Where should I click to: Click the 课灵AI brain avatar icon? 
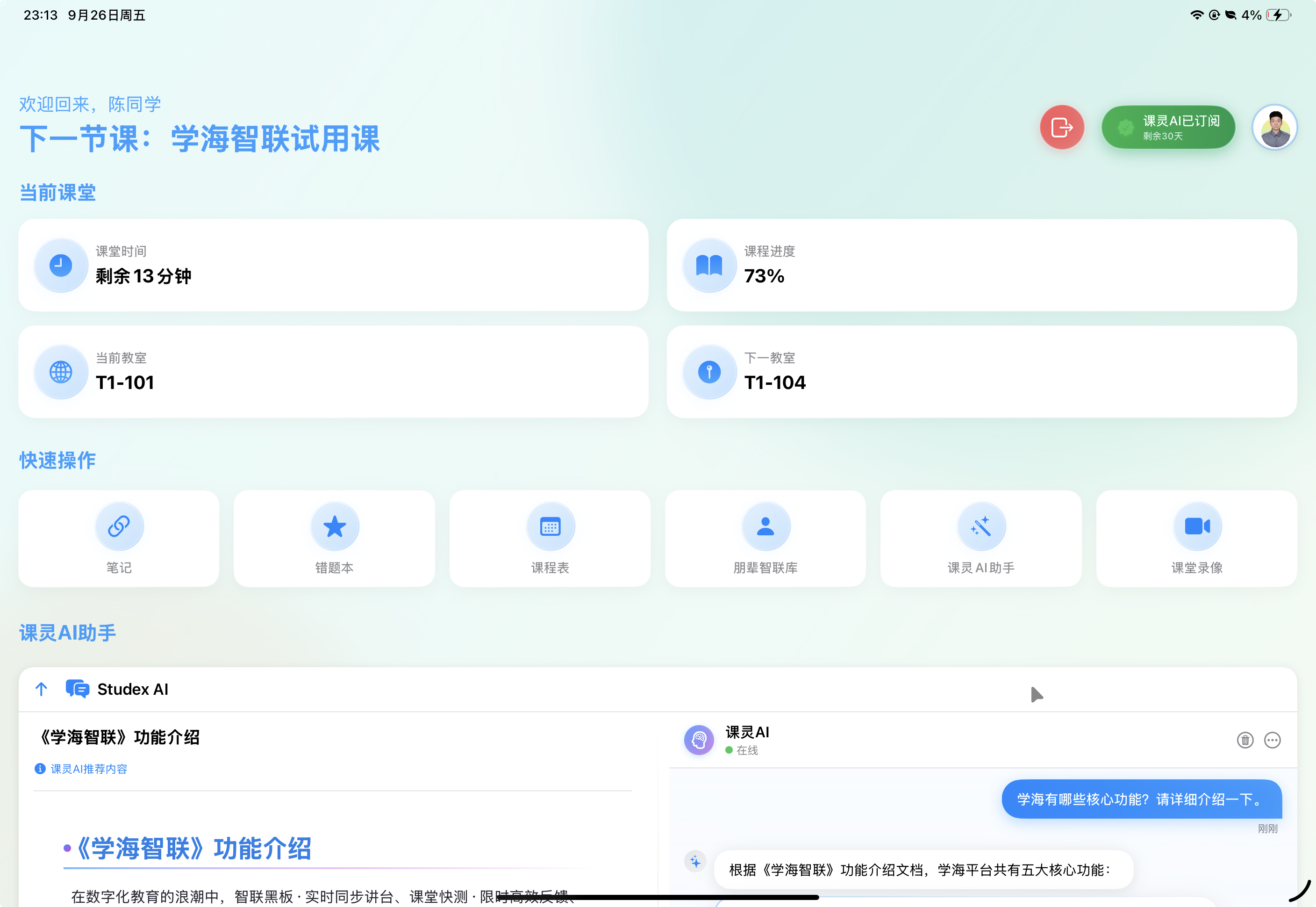(x=699, y=740)
